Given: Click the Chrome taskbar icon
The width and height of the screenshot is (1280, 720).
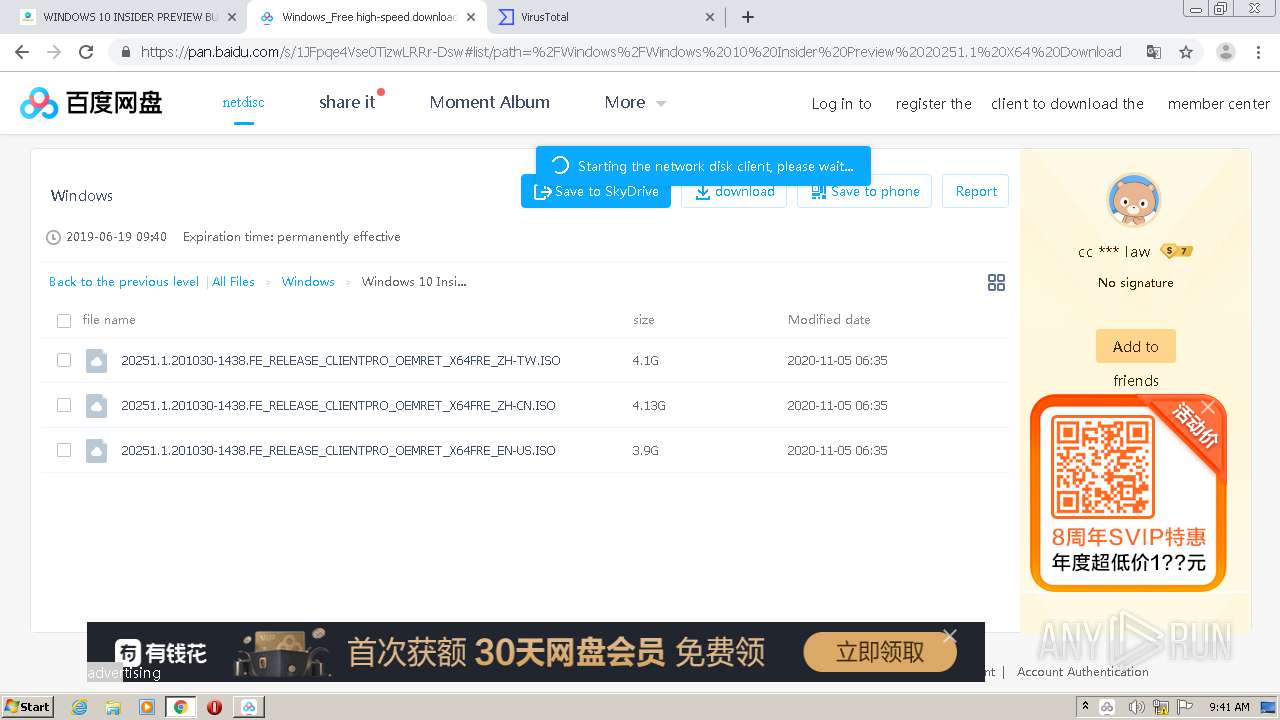Looking at the screenshot, I should [x=180, y=707].
